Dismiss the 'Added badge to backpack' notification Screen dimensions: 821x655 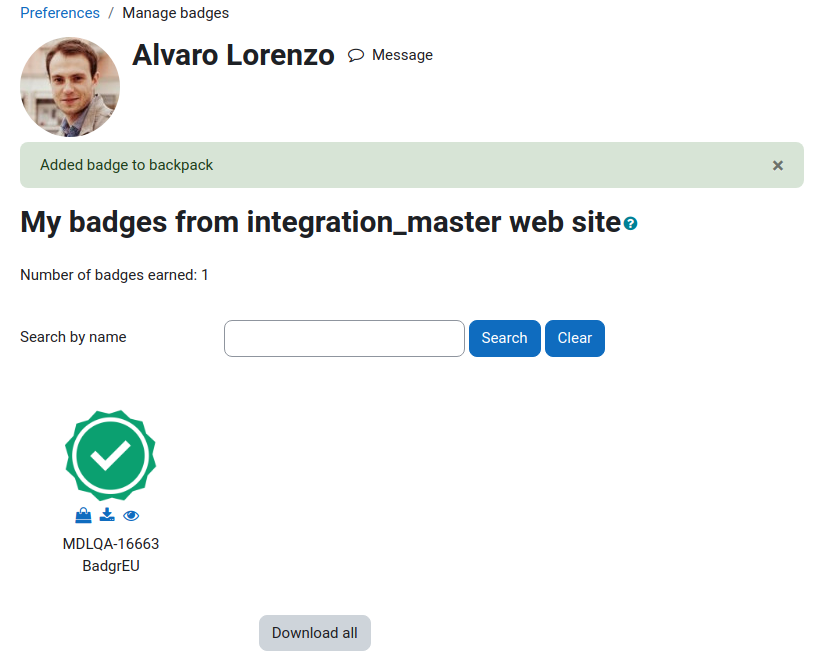click(778, 165)
